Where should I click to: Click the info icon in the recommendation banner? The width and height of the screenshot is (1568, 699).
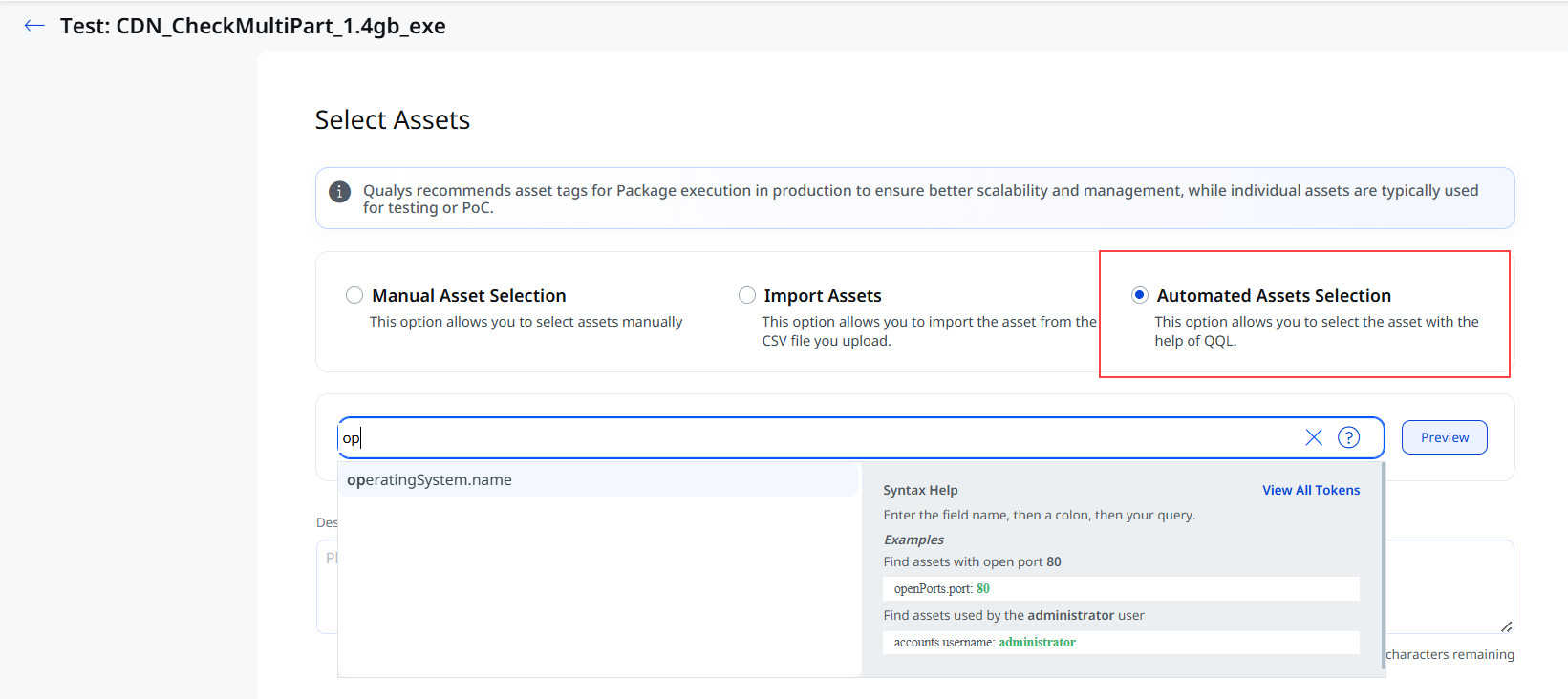[x=339, y=191]
